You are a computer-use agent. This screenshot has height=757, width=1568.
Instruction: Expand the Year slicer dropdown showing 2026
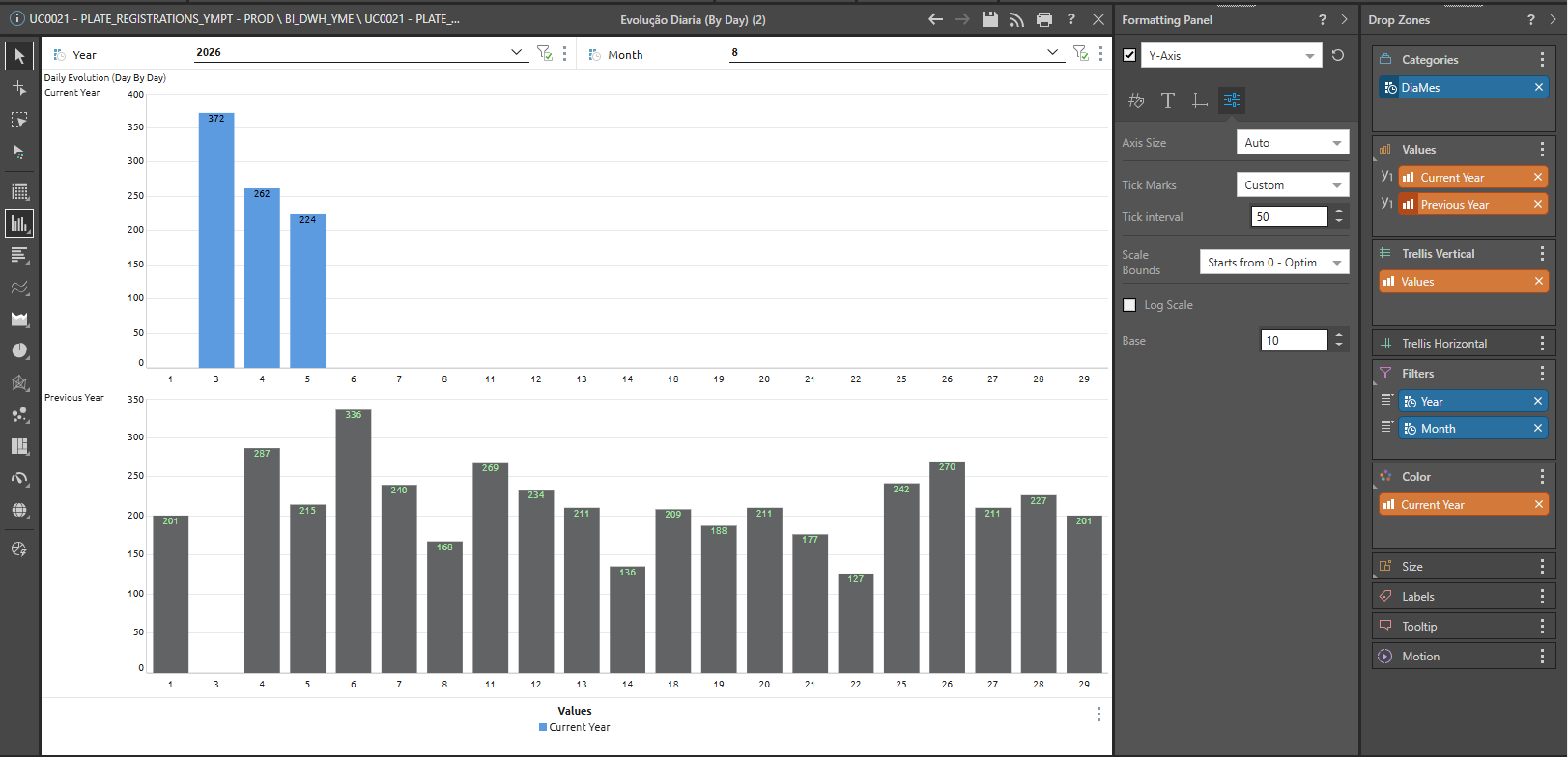360,52
